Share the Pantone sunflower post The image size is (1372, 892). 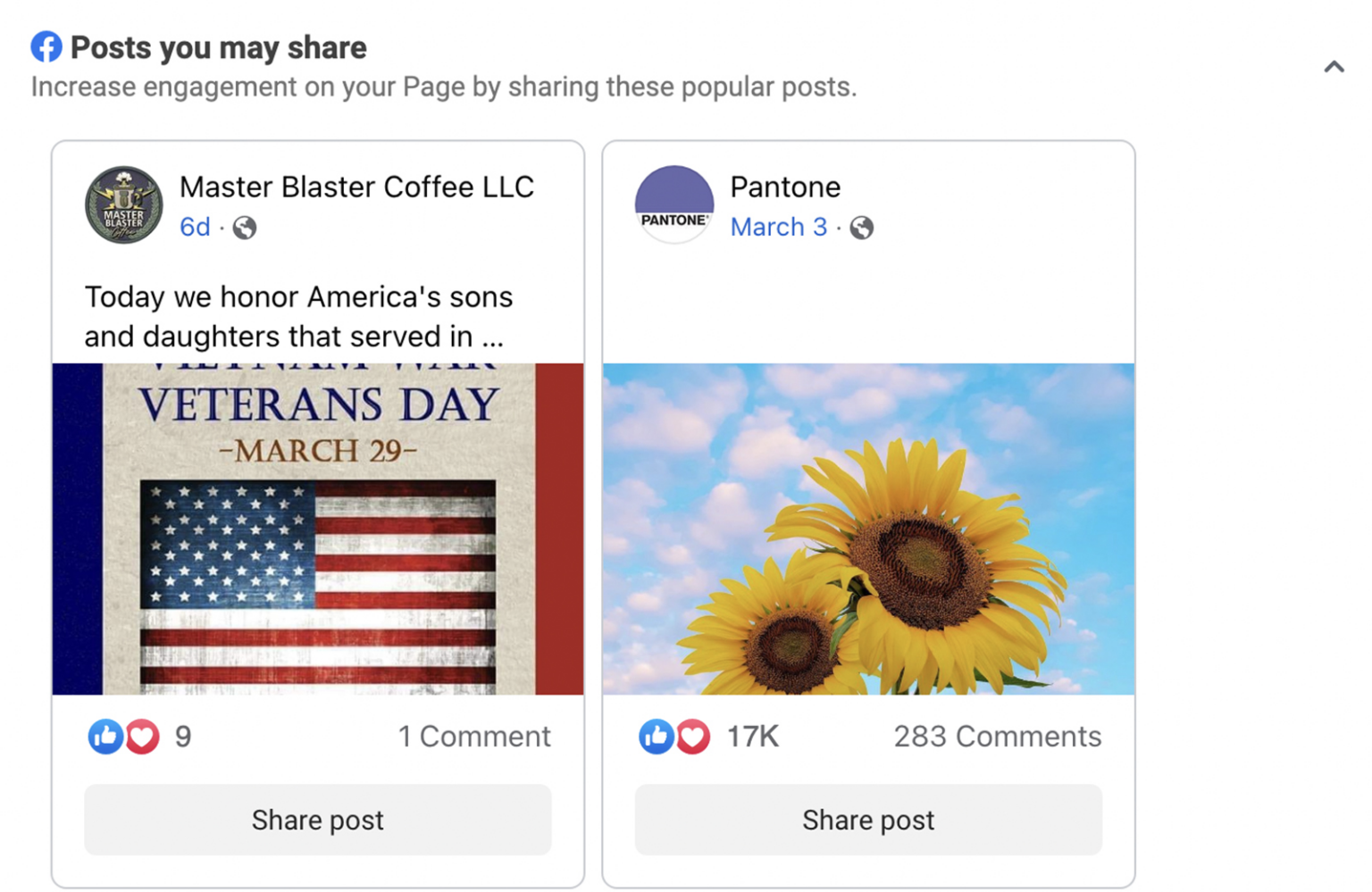pos(868,820)
